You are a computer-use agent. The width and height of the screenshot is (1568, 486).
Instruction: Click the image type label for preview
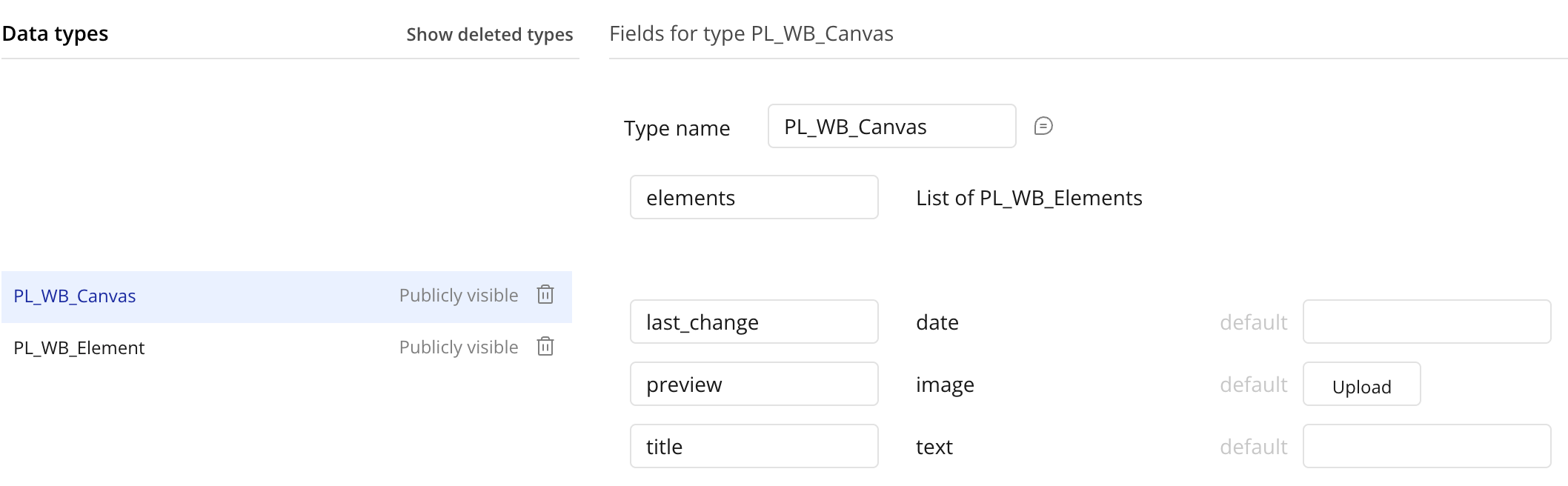point(945,385)
